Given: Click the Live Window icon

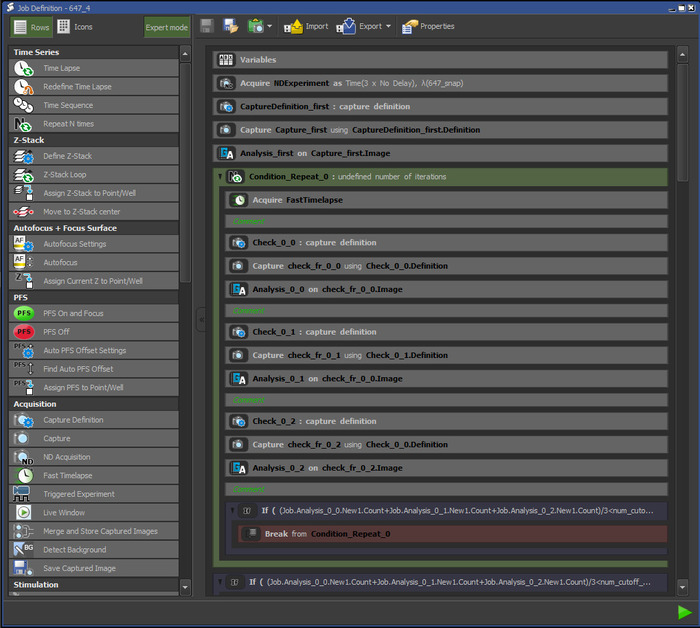Looking at the screenshot, I should pos(24,513).
